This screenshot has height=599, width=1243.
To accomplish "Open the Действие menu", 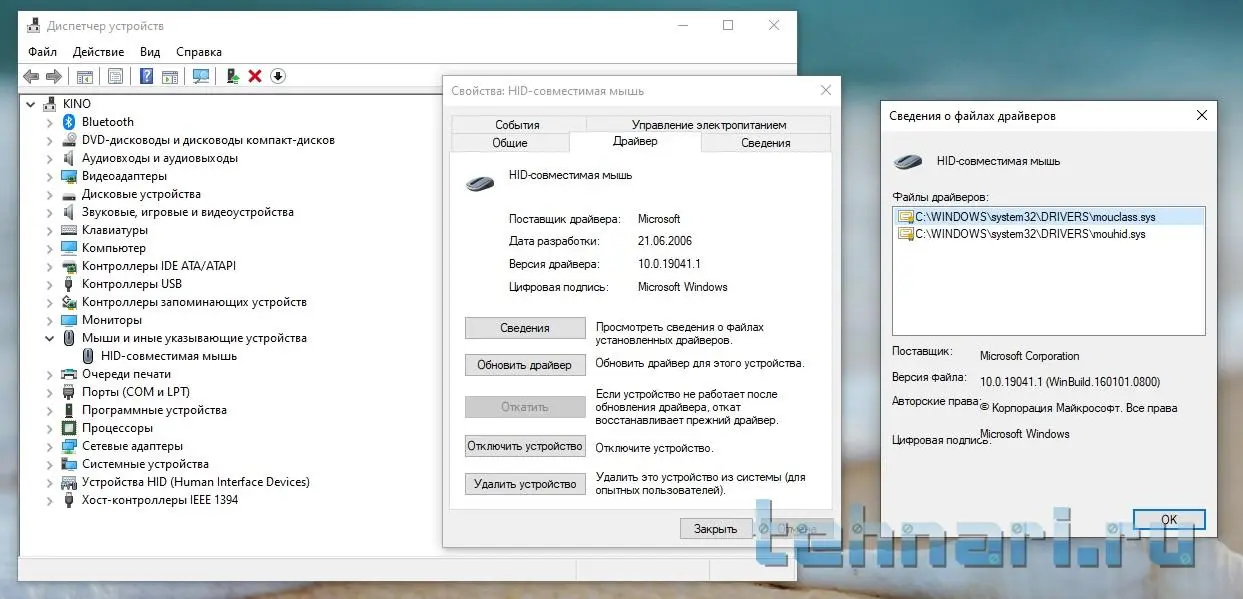I will pos(99,52).
